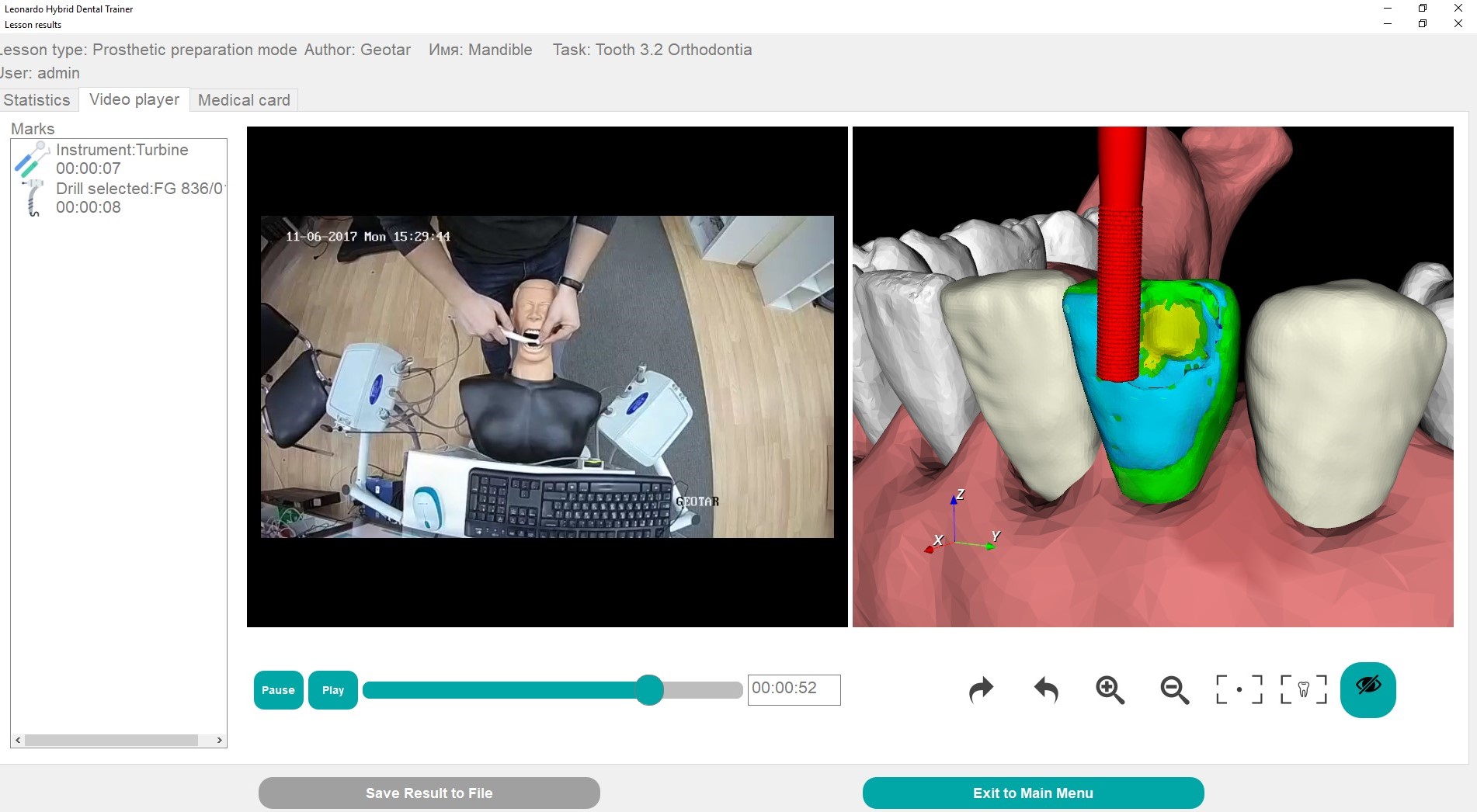Center the camera on the focus point
The height and width of the screenshot is (812, 1477).
coord(1238,690)
